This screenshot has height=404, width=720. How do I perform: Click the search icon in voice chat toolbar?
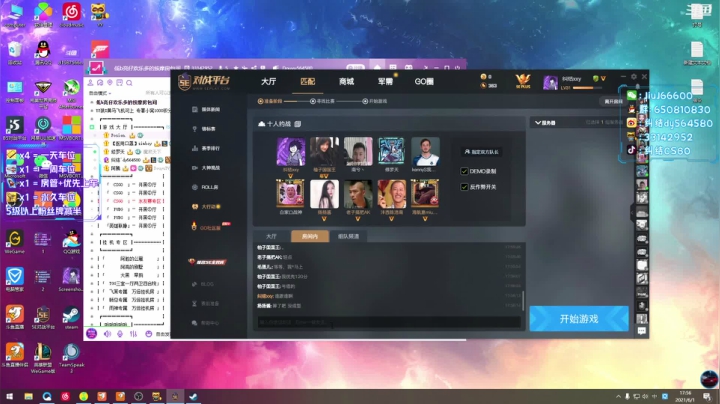(x=129, y=83)
